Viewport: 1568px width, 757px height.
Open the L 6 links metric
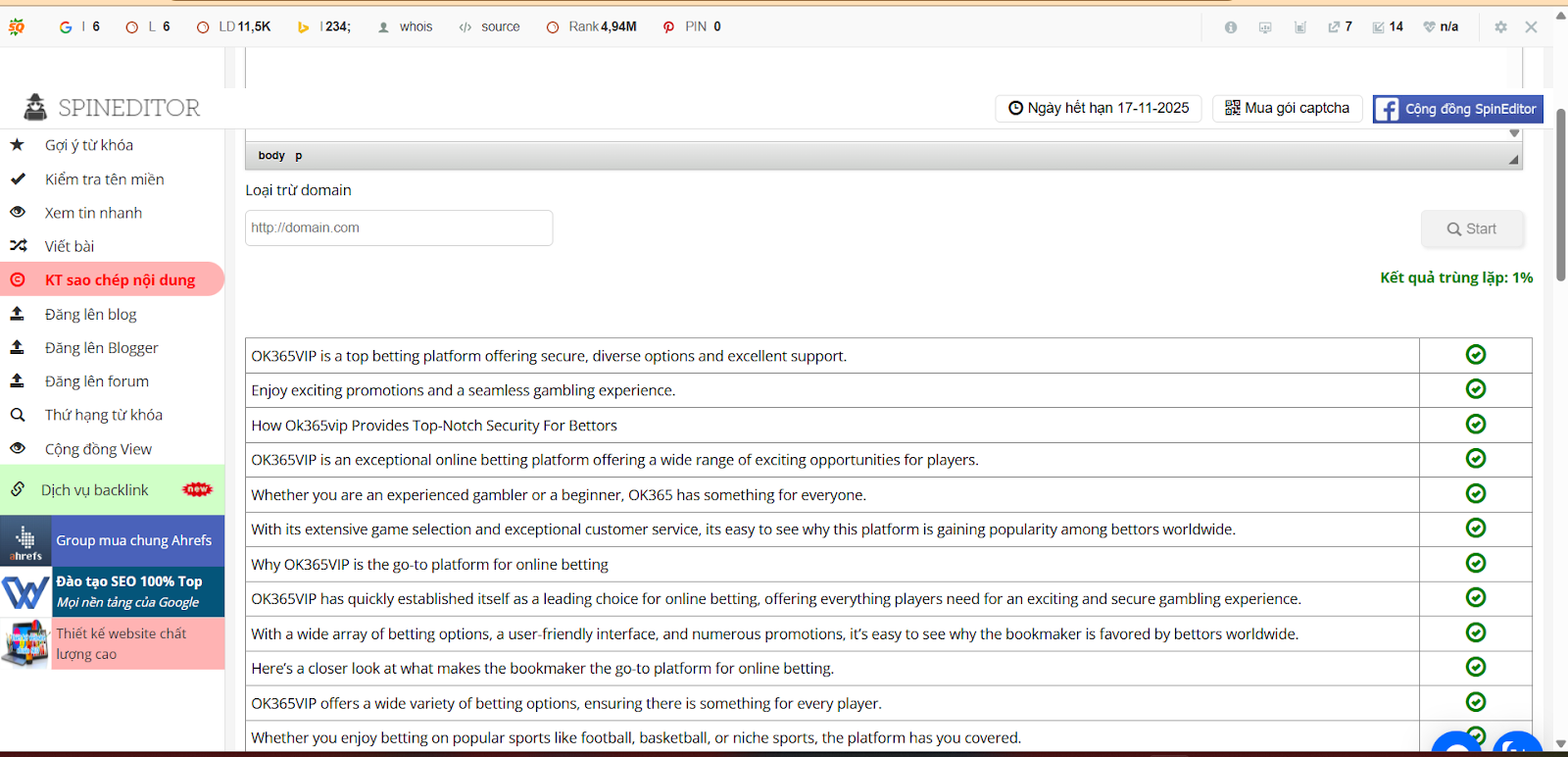(x=148, y=26)
